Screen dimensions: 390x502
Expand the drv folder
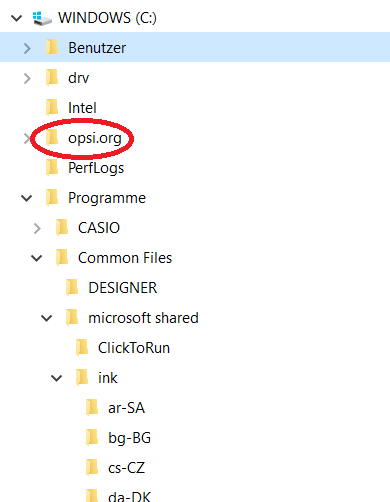click(x=27, y=78)
